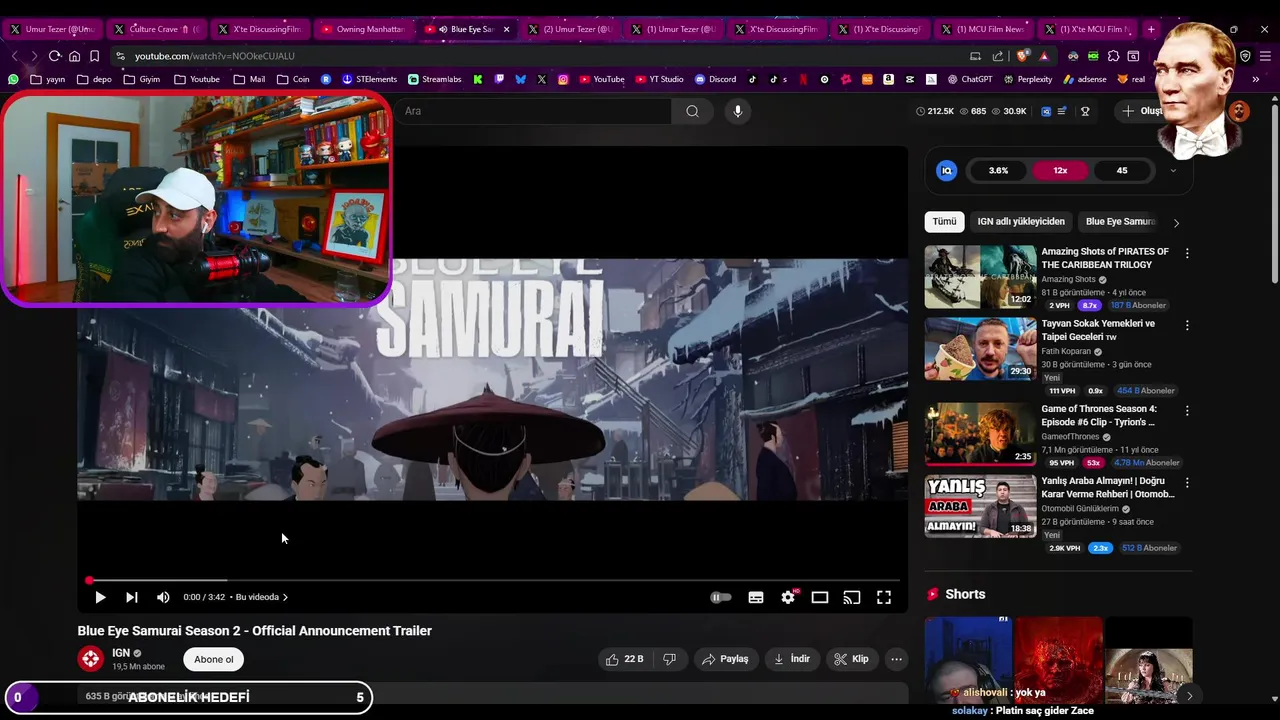Open 'Tayvan Sokak Yemekleri' video title

(1098, 330)
